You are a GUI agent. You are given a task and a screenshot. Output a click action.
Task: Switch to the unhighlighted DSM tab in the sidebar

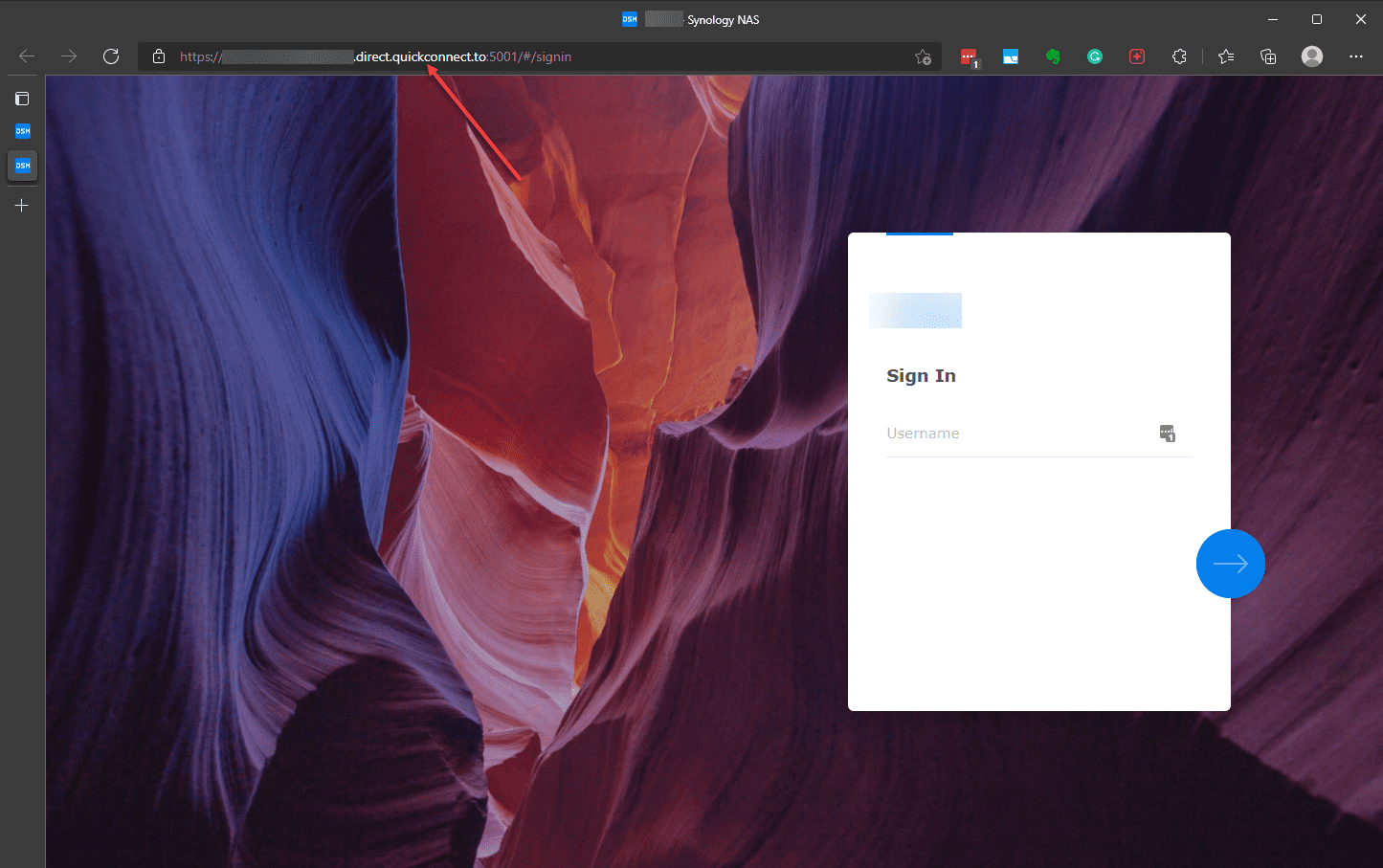pos(23,131)
